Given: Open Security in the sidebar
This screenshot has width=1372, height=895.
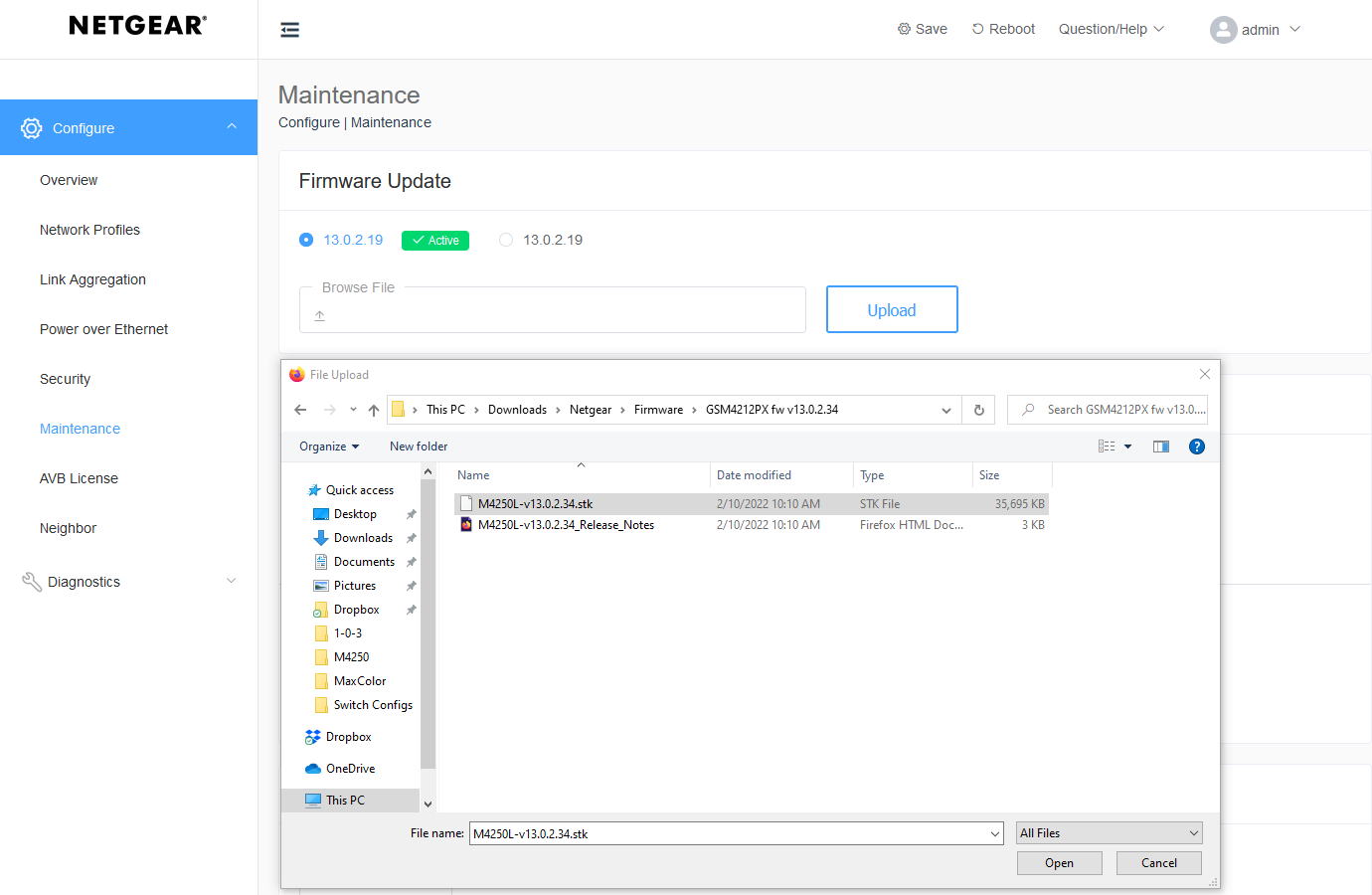Looking at the screenshot, I should click(65, 379).
